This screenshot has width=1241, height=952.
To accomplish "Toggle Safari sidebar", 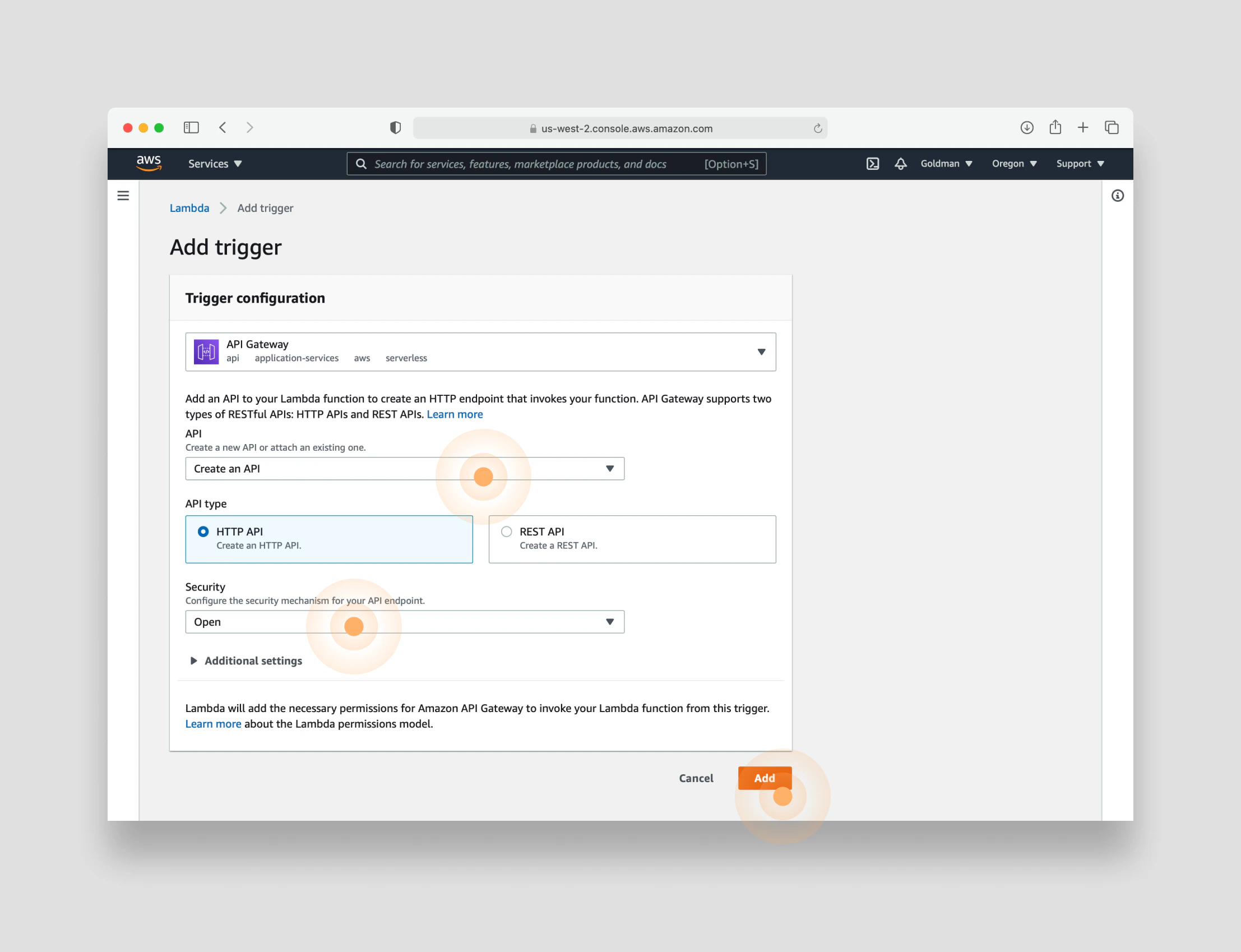I will pyautogui.click(x=192, y=127).
